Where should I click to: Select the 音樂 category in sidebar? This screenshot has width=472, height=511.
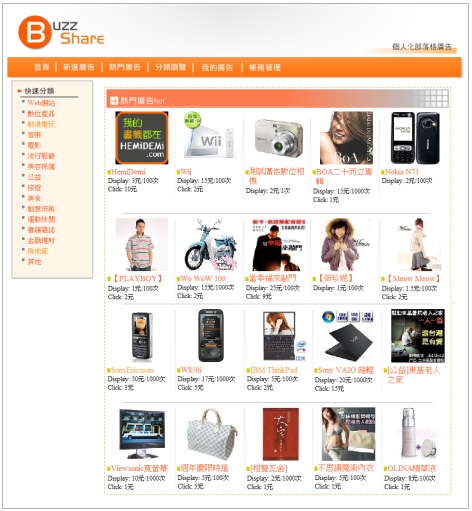34,135
